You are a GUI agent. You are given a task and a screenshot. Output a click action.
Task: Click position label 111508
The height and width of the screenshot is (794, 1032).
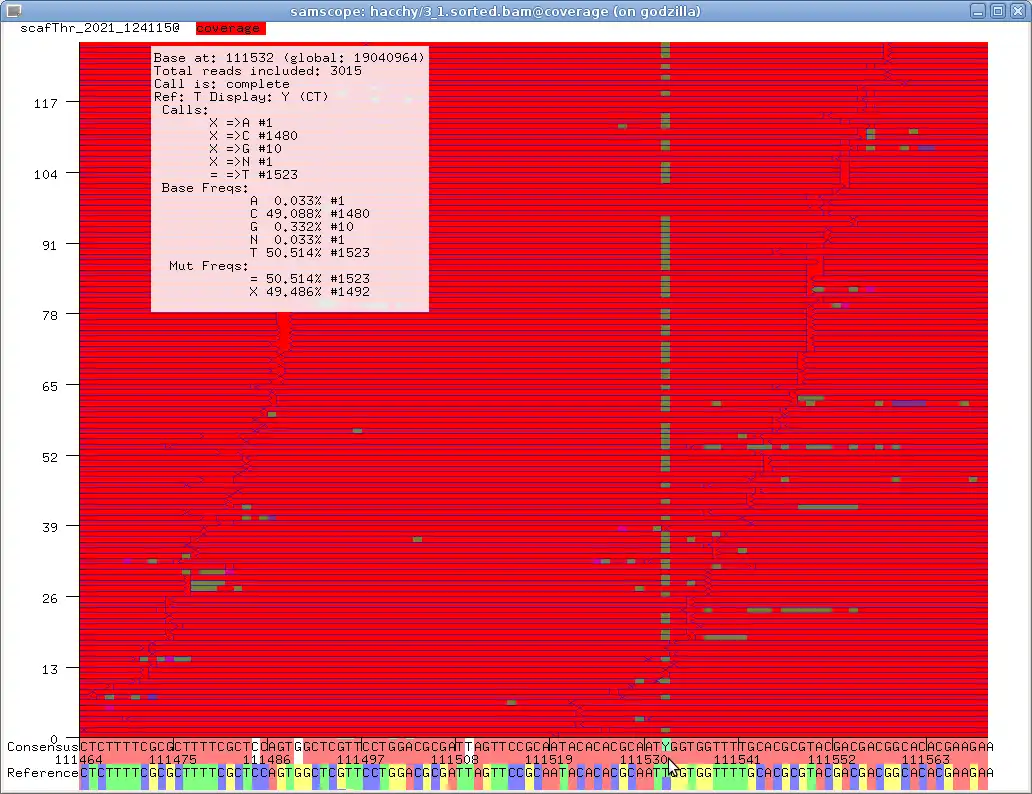pos(455,759)
